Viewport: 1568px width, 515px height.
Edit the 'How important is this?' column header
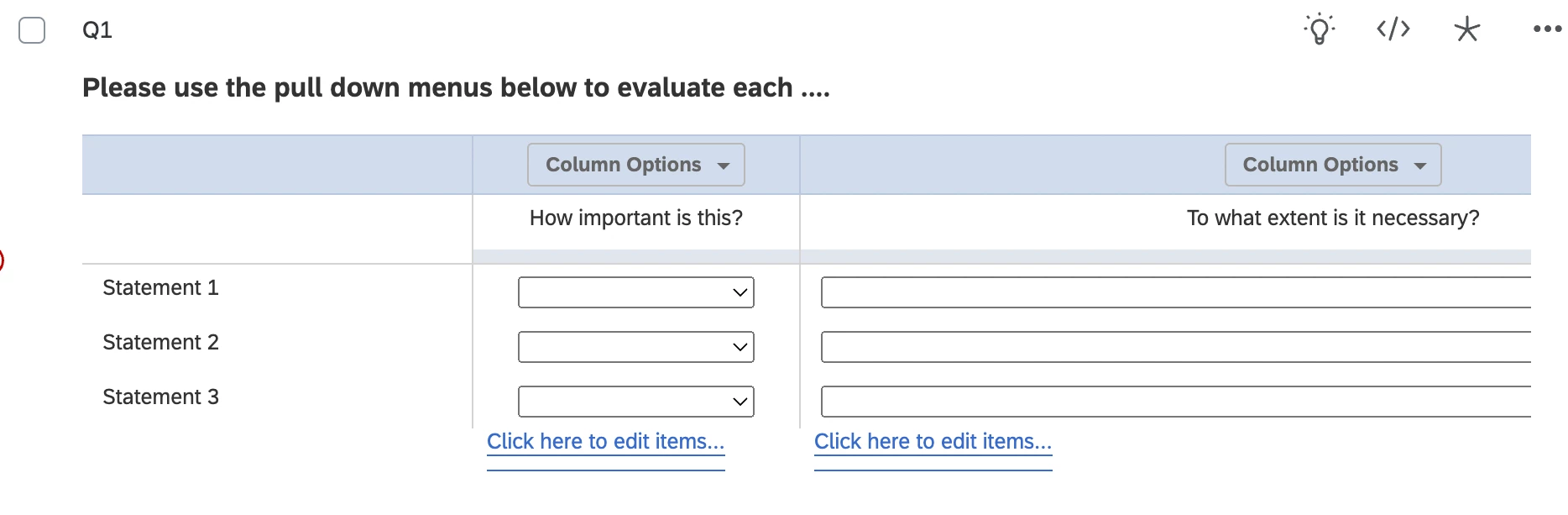pos(636,218)
